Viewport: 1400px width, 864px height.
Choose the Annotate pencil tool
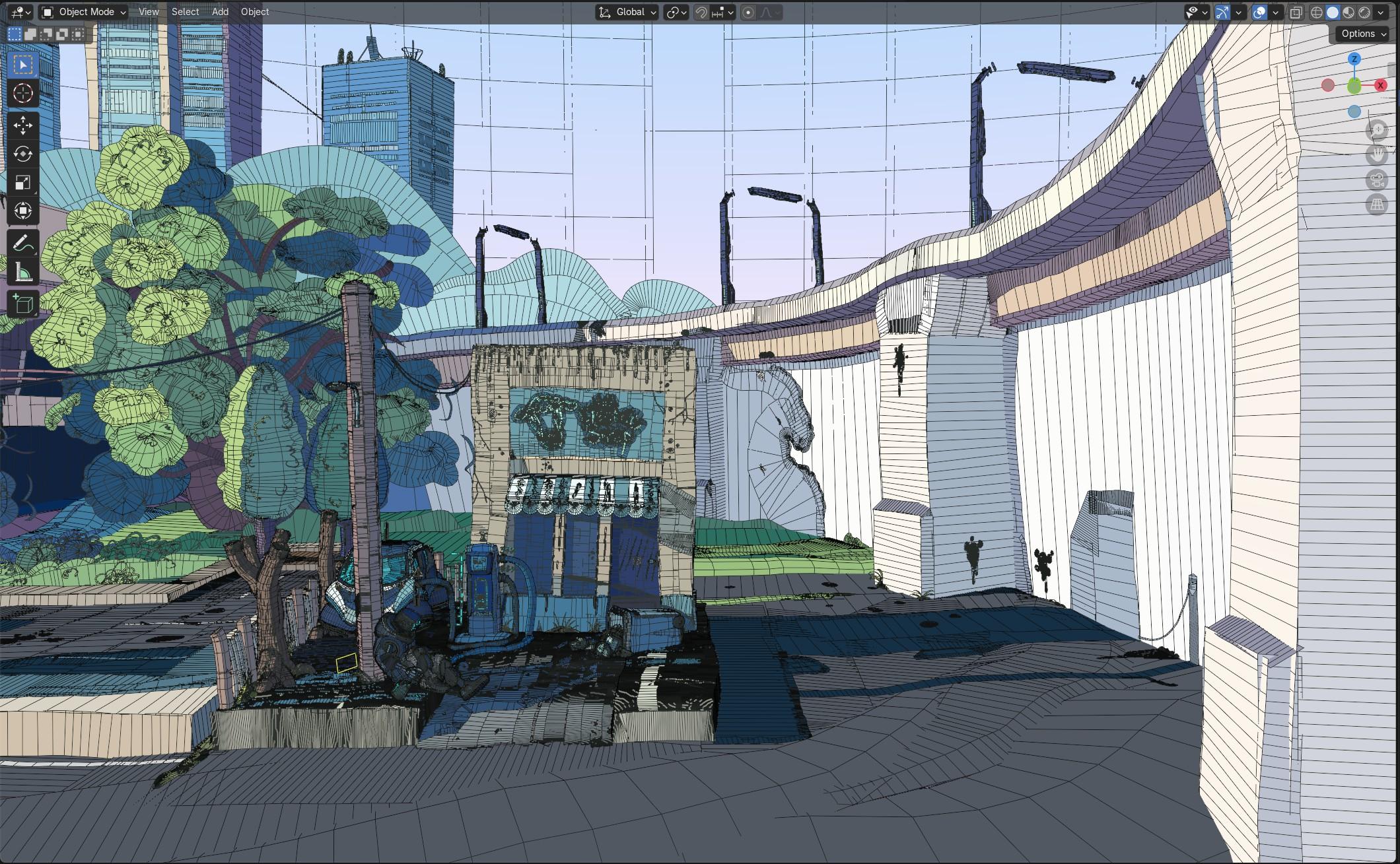[22, 244]
